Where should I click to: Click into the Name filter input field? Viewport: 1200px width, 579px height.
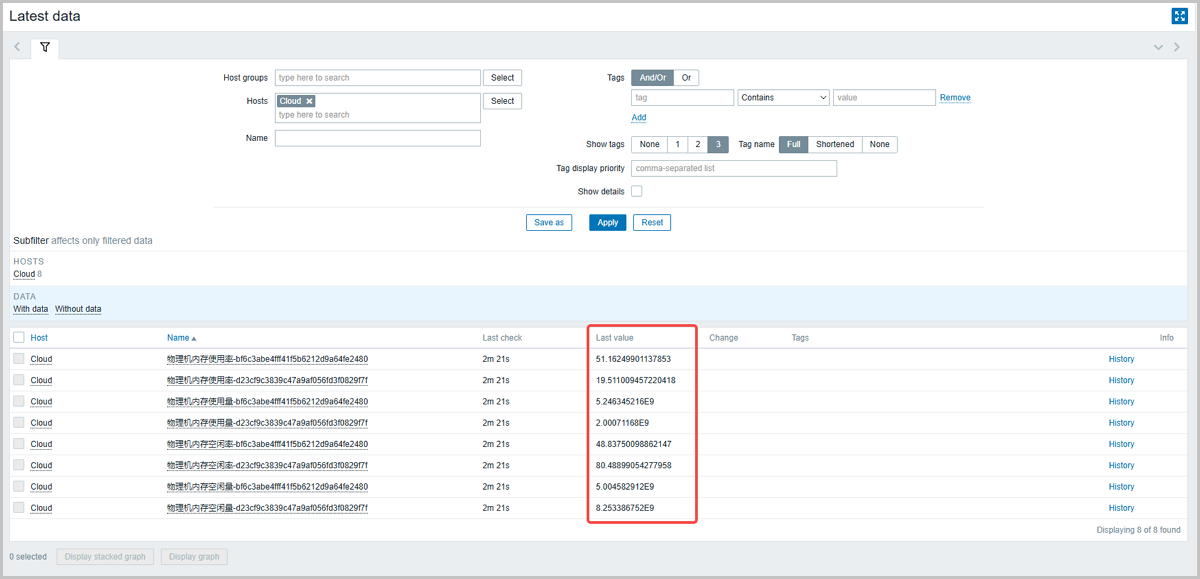tap(378, 138)
